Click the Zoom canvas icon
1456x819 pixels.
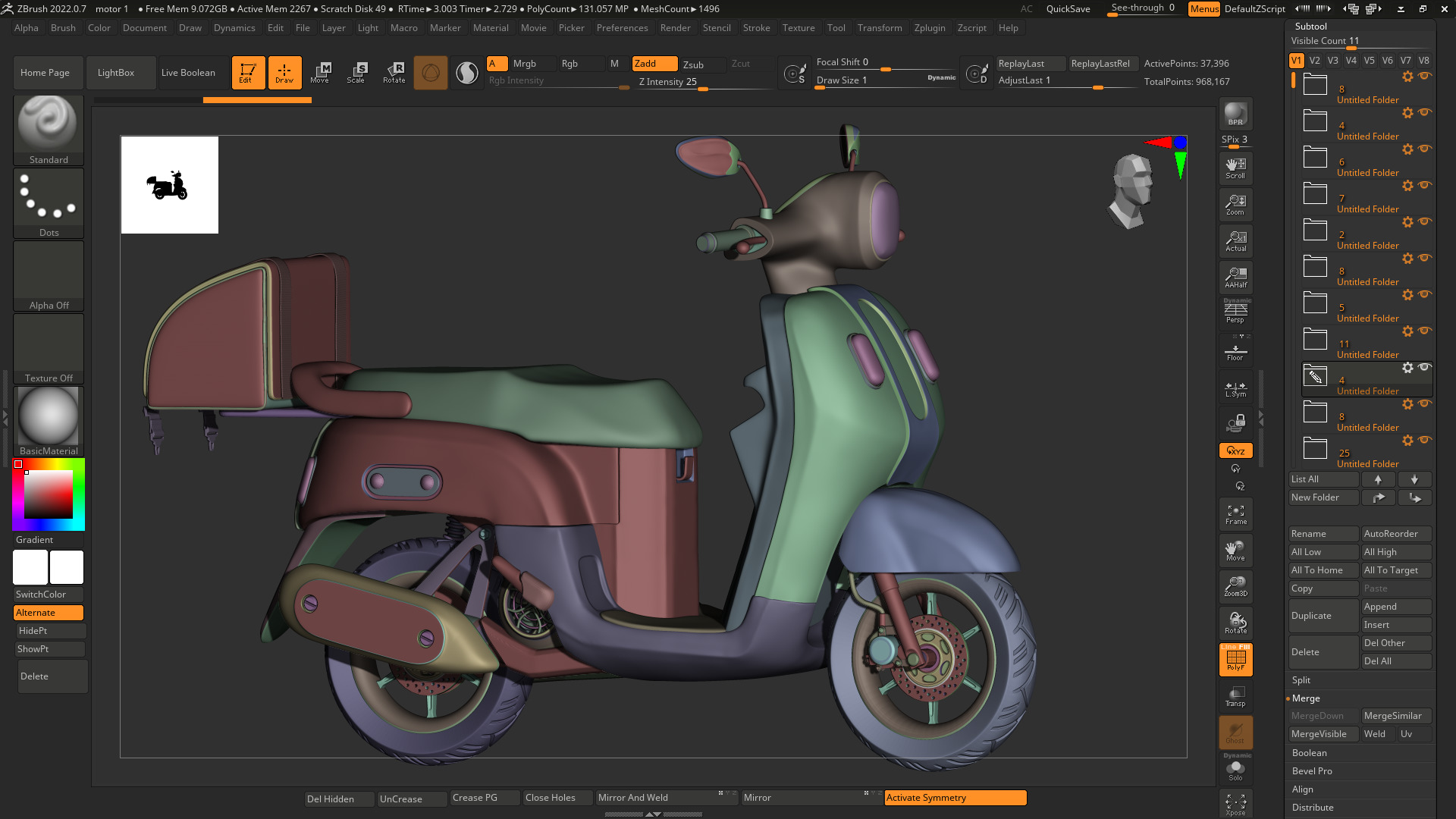[1235, 205]
